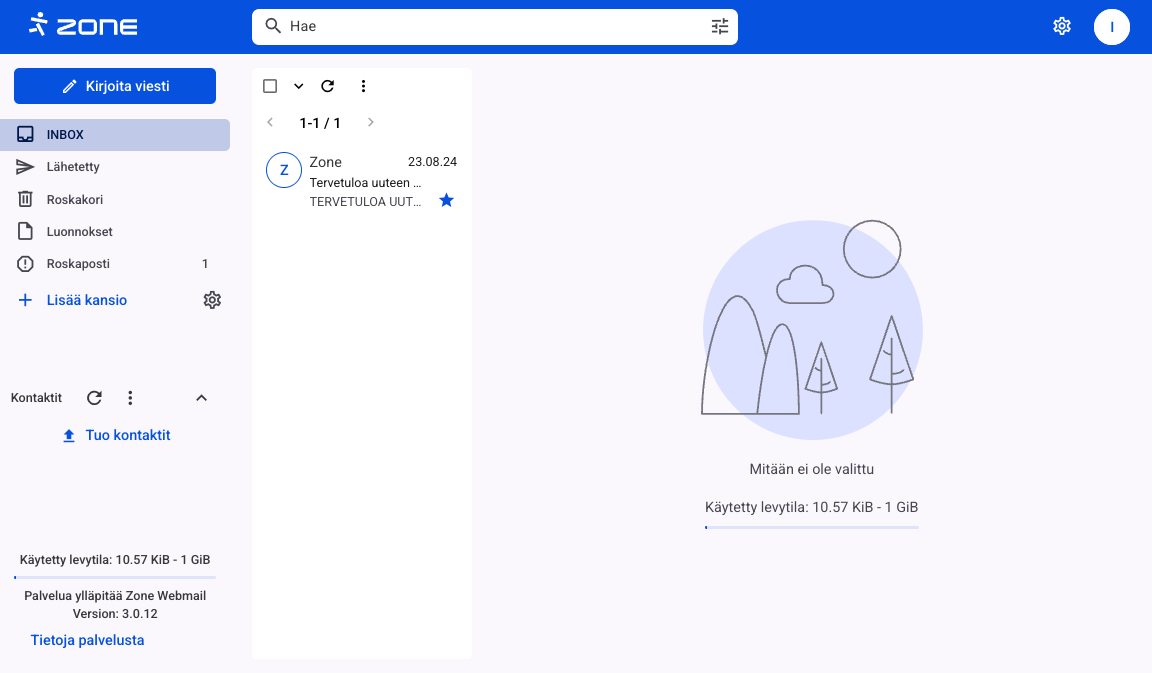Viewport: 1152px width, 673px height.
Task: Click the Zone logo
Action: coord(83,26)
